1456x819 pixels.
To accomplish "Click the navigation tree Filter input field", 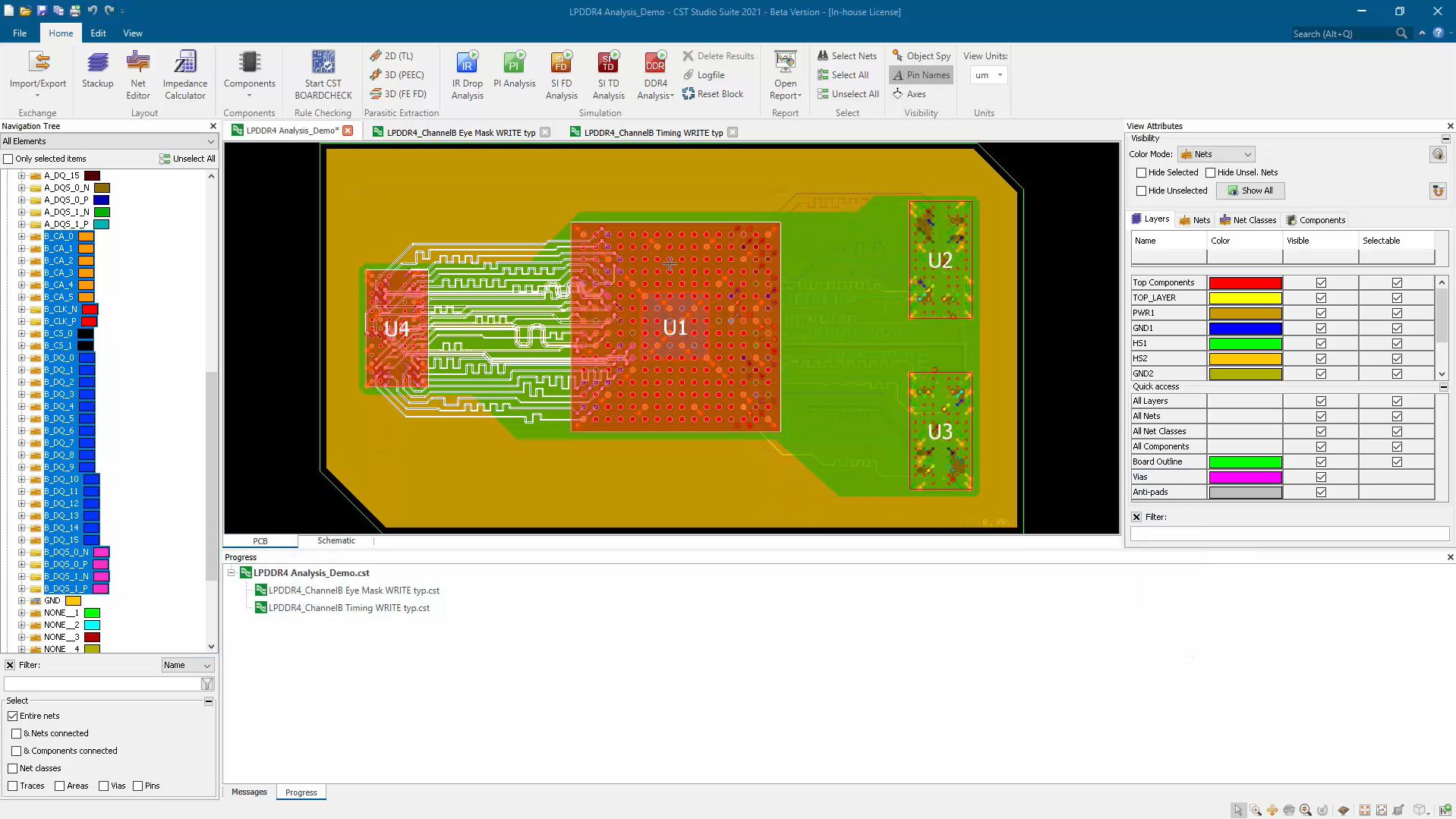I will click(x=102, y=684).
